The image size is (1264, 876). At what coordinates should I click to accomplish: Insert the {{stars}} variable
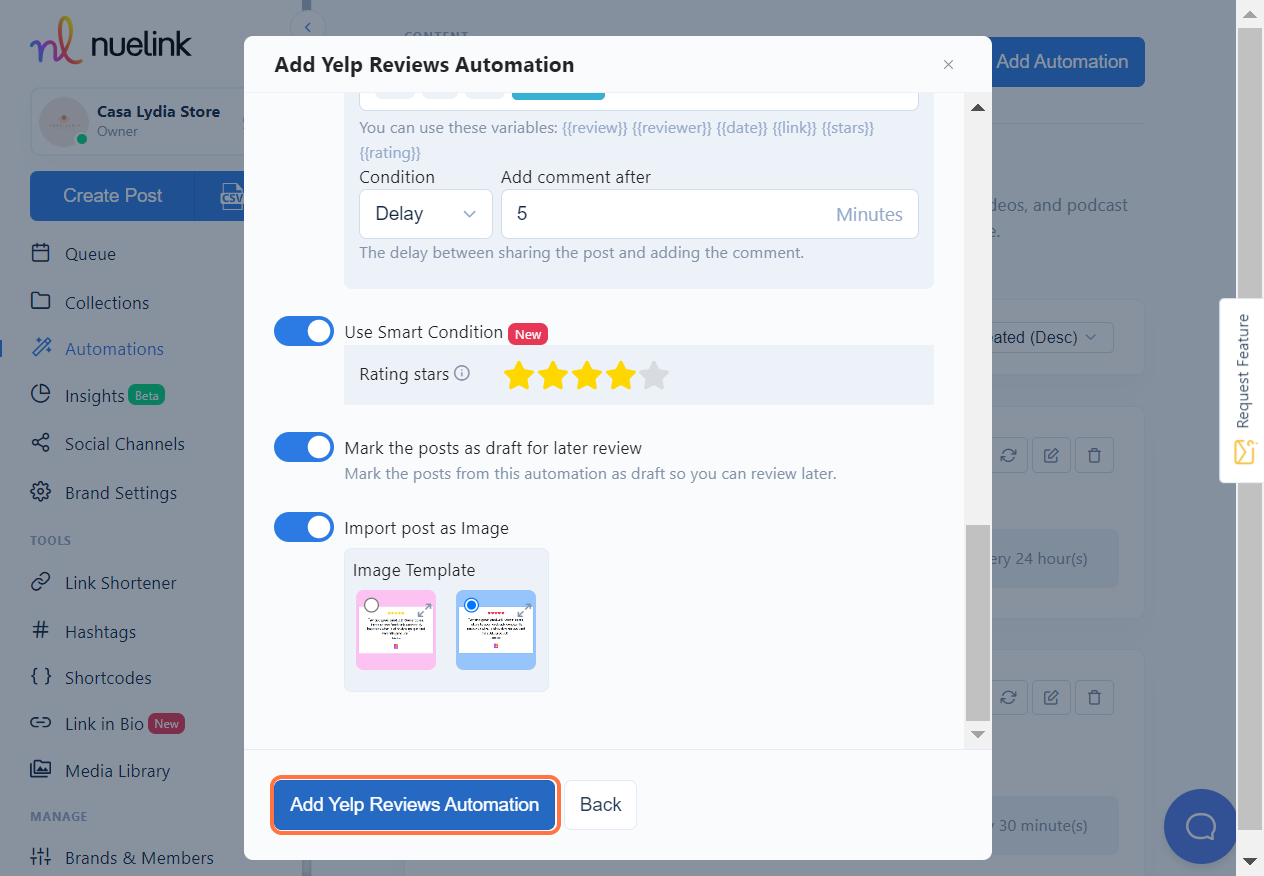(x=847, y=128)
